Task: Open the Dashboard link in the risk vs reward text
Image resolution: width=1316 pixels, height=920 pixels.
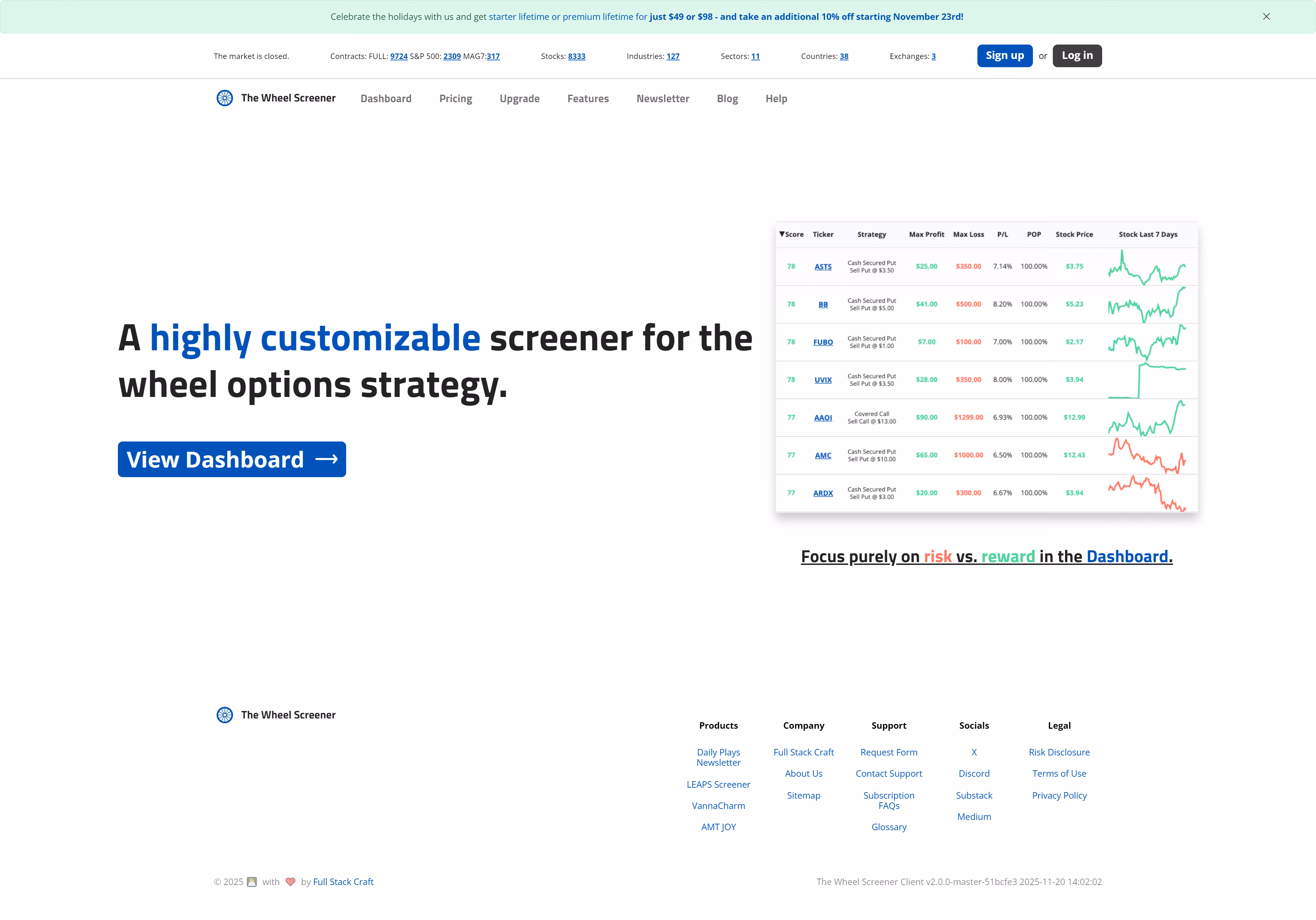Action: 1127,556
